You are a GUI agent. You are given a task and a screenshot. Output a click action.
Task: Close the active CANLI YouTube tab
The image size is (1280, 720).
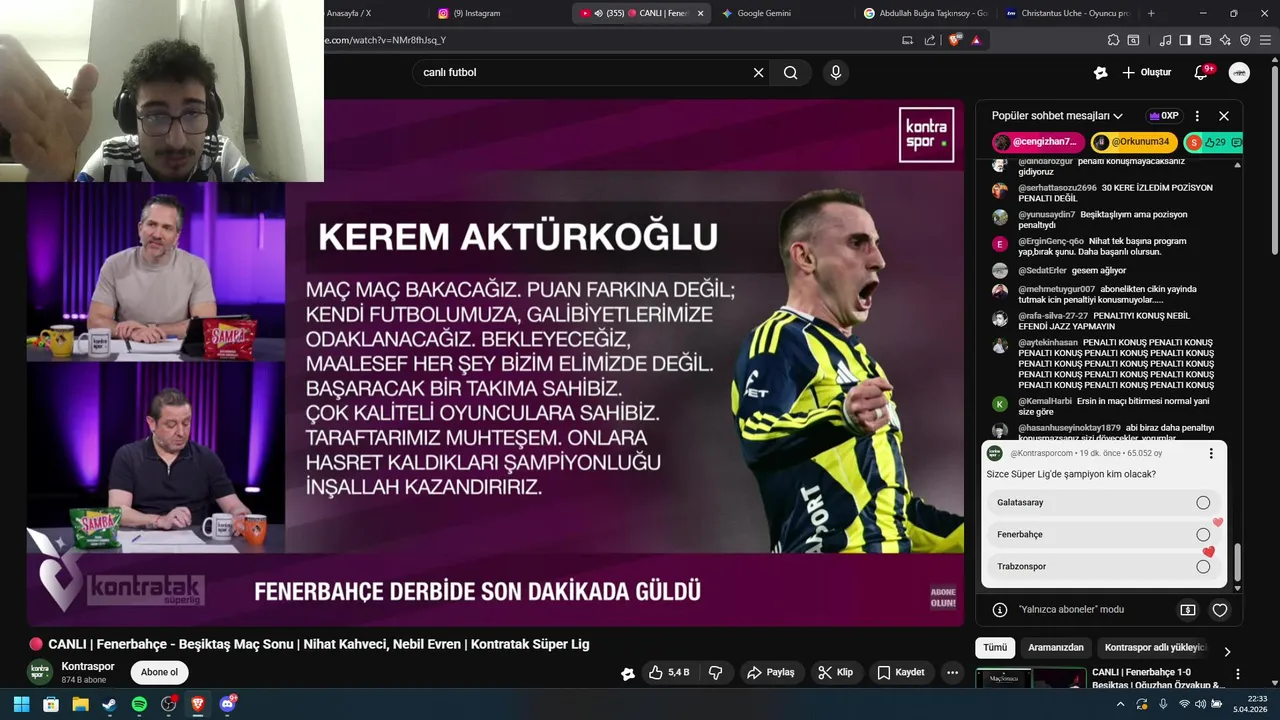click(x=700, y=13)
